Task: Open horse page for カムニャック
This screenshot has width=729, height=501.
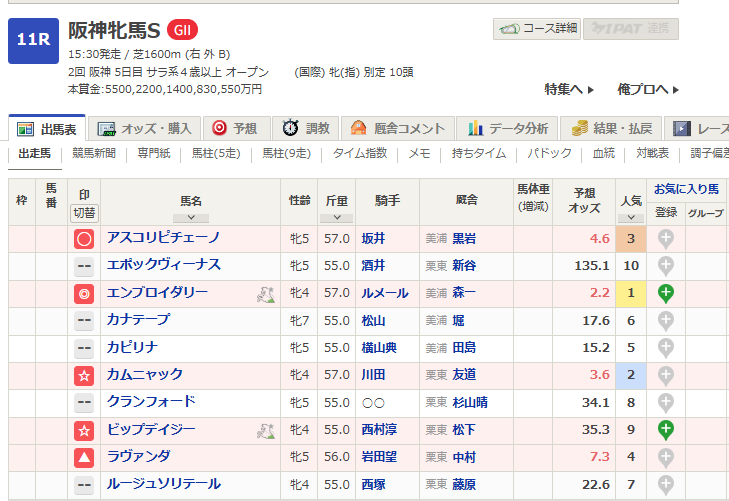Action: [x=145, y=374]
